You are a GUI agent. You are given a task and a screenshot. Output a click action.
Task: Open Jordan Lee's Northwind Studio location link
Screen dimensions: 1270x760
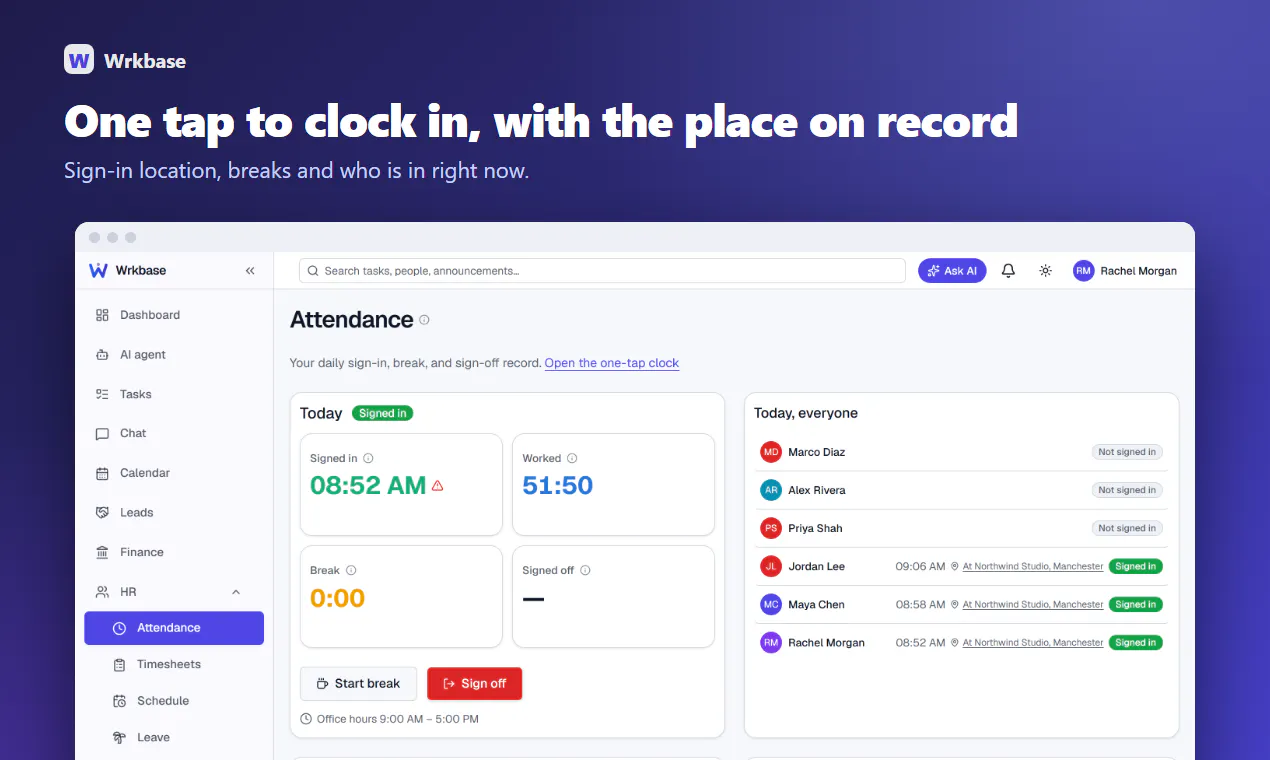(1033, 566)
